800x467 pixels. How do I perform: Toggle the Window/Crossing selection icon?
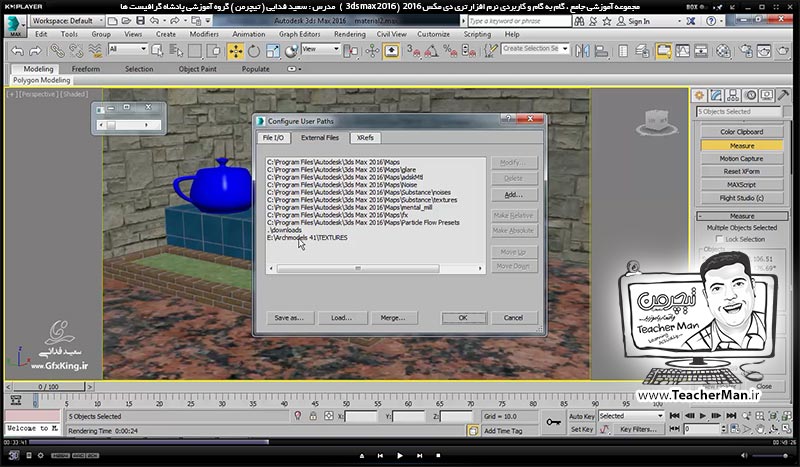214,51
